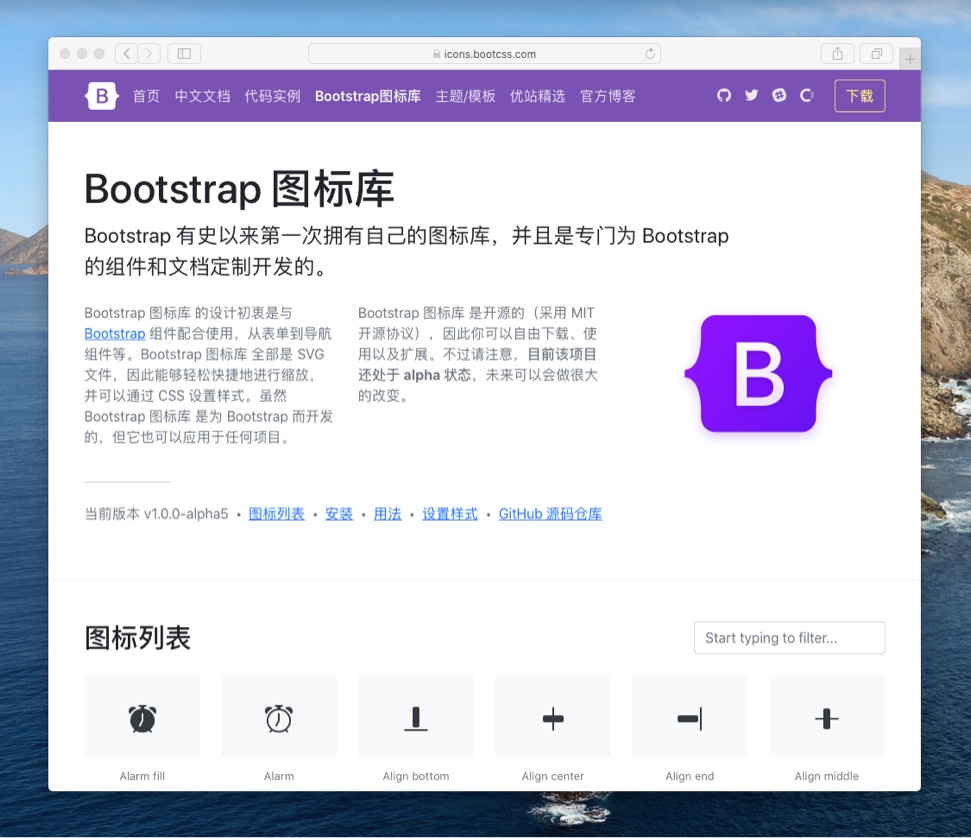Click the Bootstrap logo in the navbar

[102, 96]
